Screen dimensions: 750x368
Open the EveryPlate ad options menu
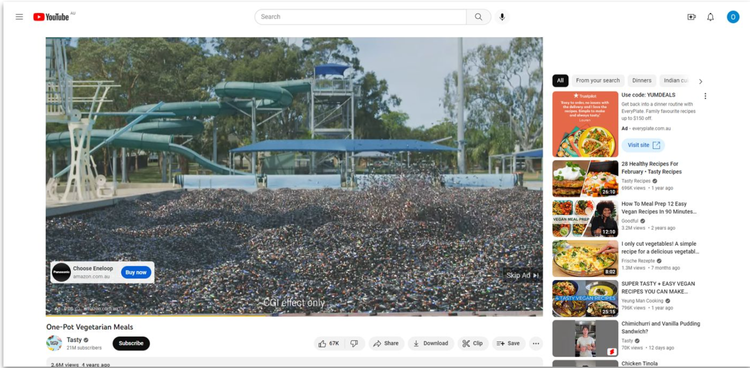point(705,96)
